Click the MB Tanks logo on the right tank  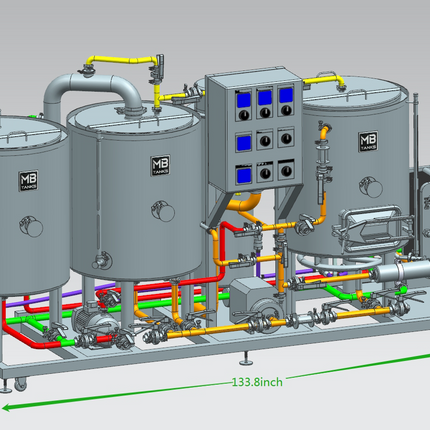[368, 141]
